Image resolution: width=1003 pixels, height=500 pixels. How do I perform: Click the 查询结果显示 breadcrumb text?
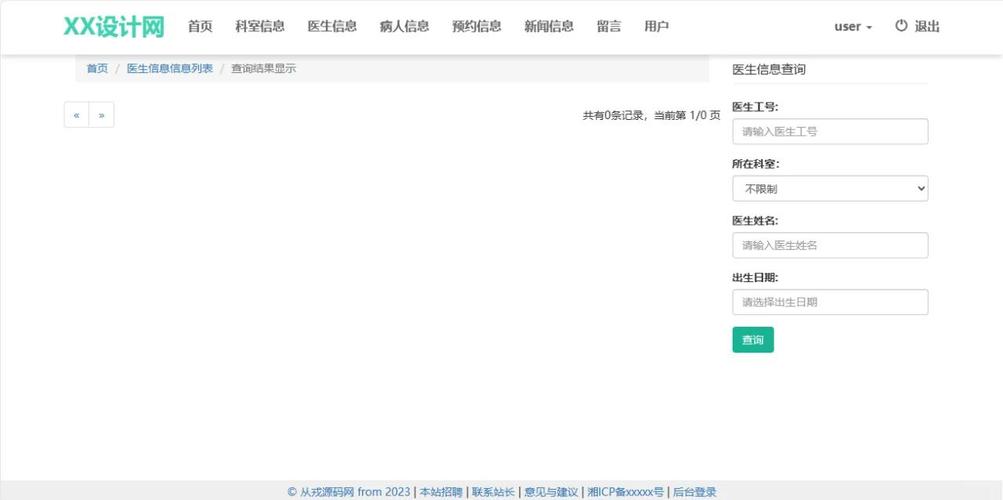pos(264,68)
